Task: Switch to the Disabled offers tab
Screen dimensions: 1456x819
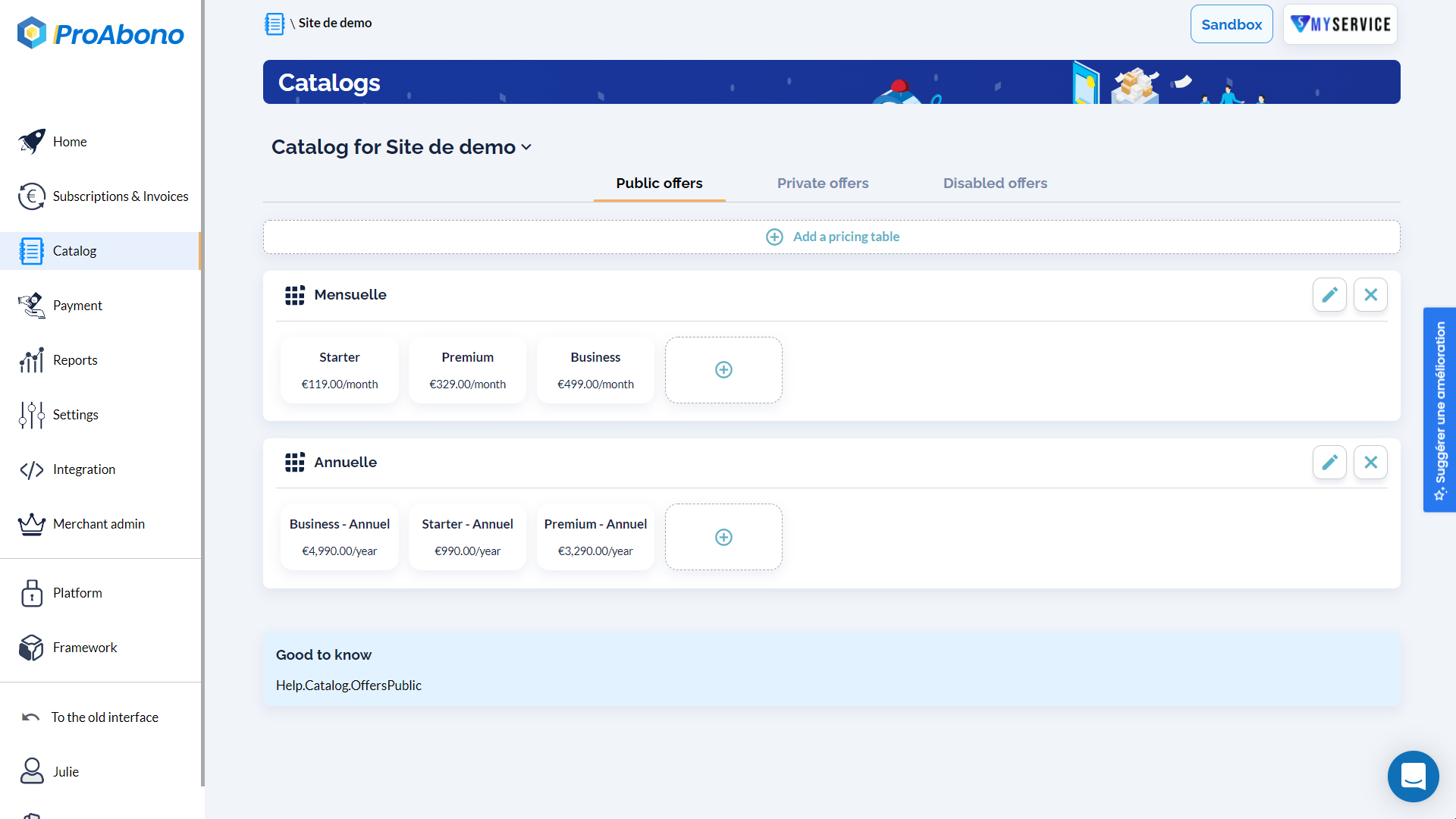Action: [995, 184]
